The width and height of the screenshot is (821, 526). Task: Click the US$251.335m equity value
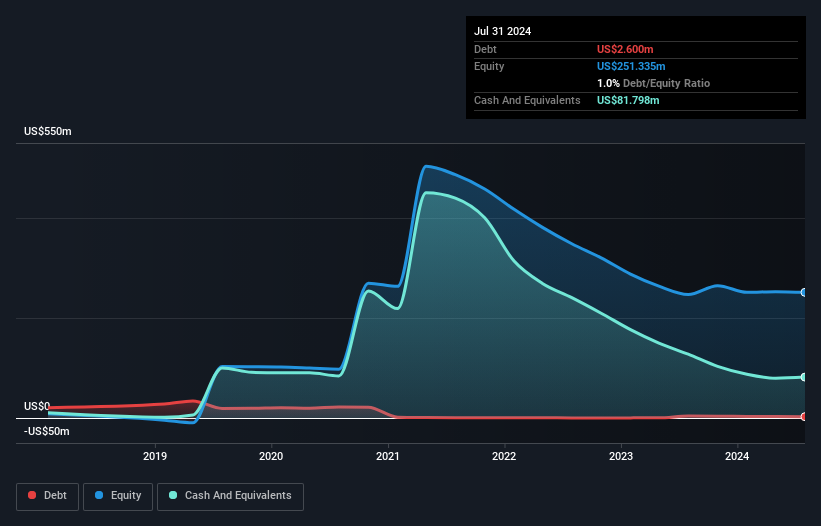(x=631, y=66)
